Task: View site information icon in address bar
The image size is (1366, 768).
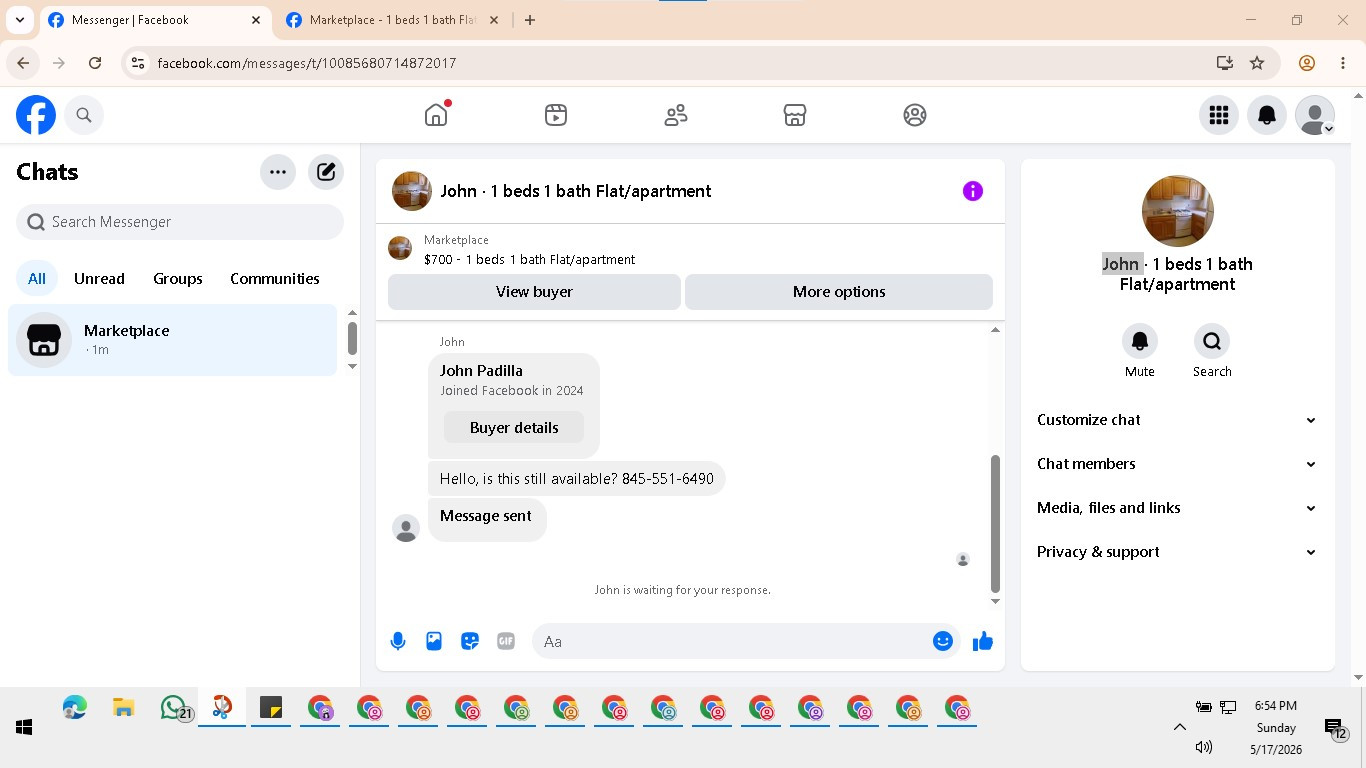Action: 138,63
